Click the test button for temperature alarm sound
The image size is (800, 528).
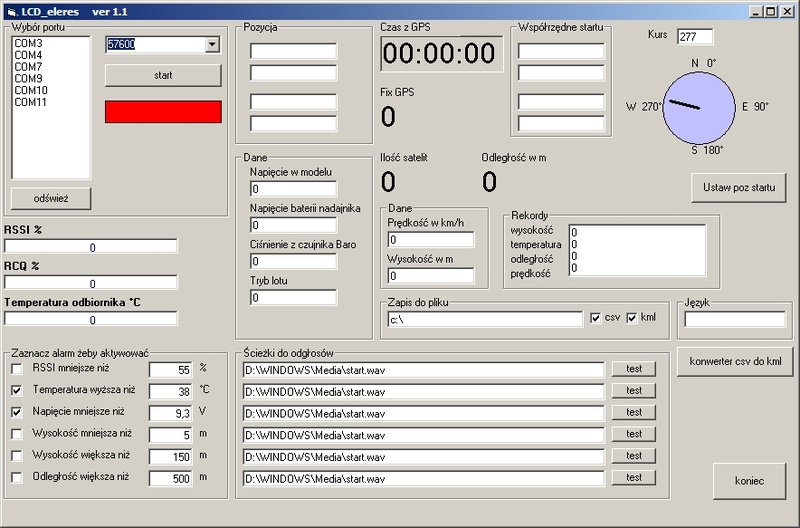pyautogui.click(x=634, y=391)
